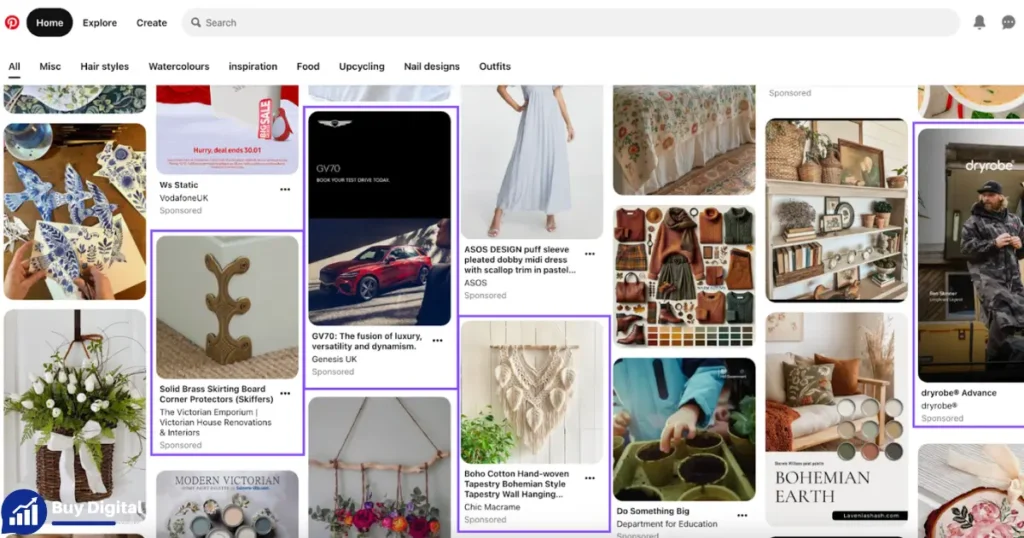The image size is (1024, 538).
Task: Open the child planting seedlings pin image
Action: pos(684,429)
